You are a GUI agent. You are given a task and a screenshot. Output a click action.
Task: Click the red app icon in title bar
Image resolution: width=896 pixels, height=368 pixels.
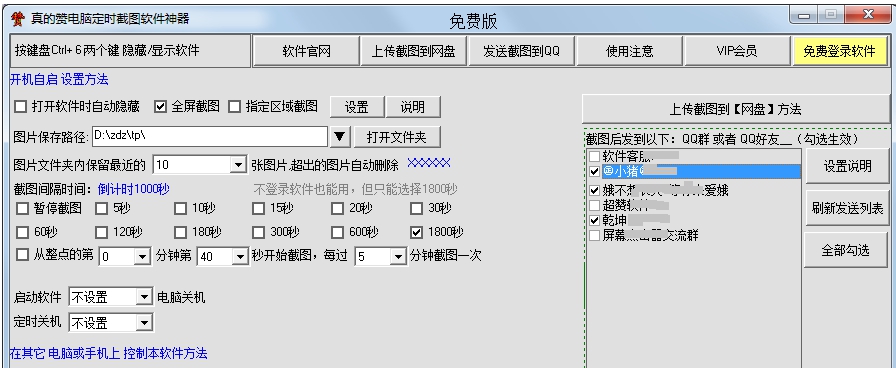pyautogui.click(x=18, y=19)
